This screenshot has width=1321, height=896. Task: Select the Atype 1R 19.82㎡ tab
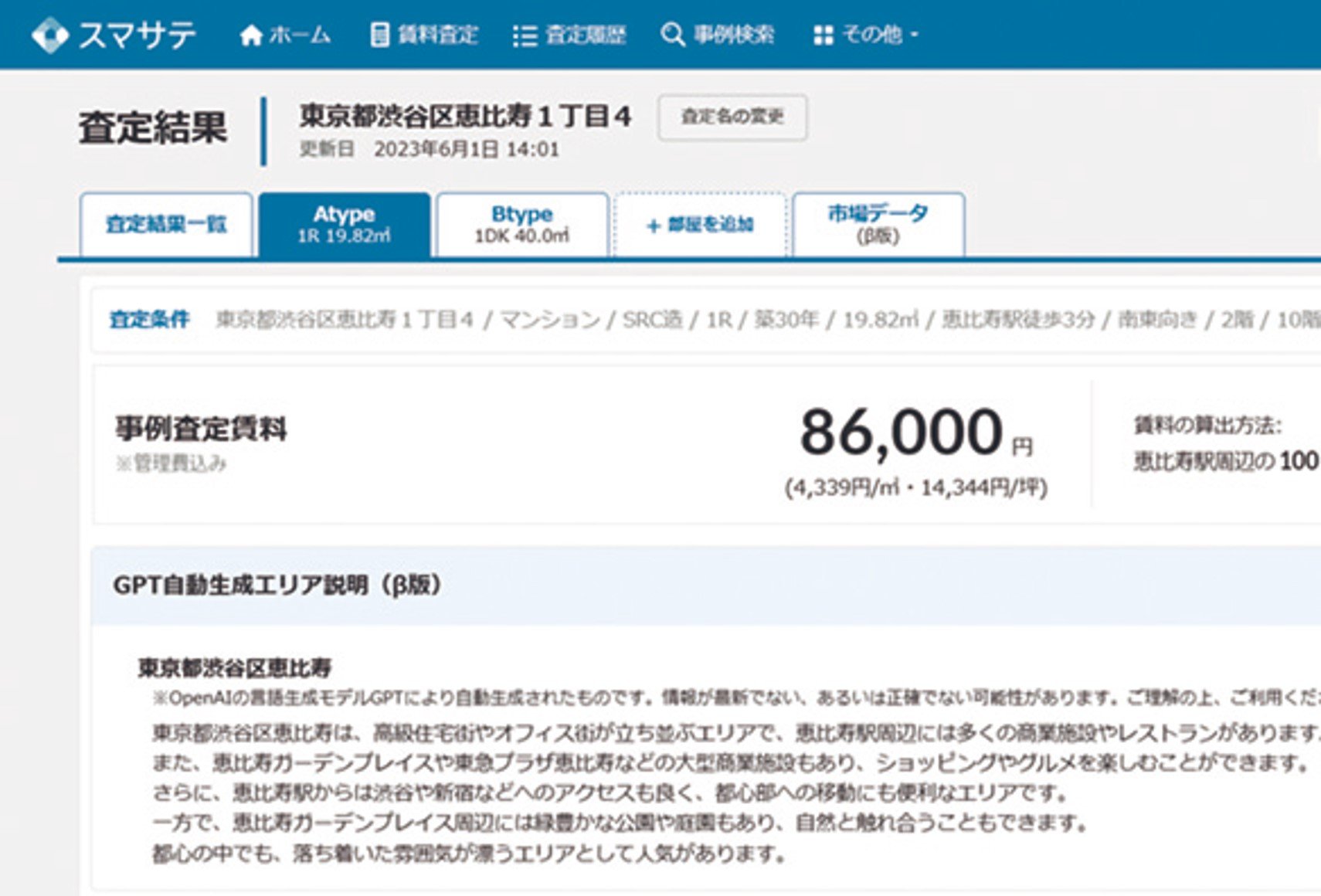(345, 224)
